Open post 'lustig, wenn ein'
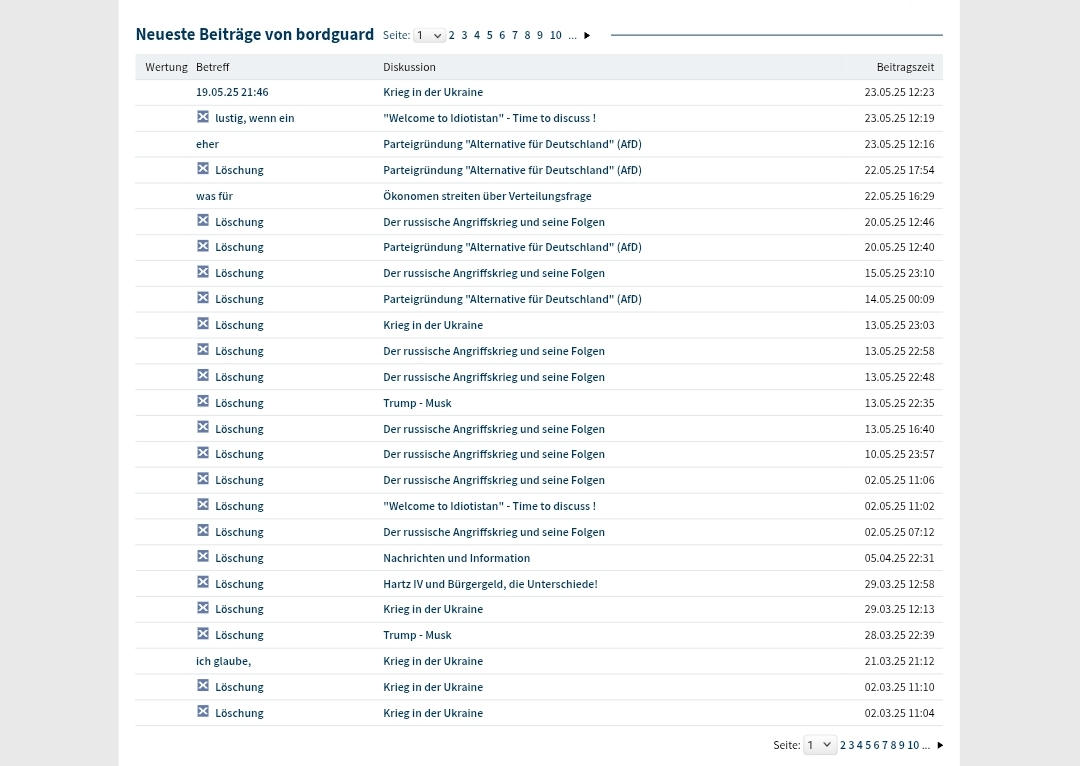The height and width of the screenshot is (766, 1080). [x=255, y=118]
